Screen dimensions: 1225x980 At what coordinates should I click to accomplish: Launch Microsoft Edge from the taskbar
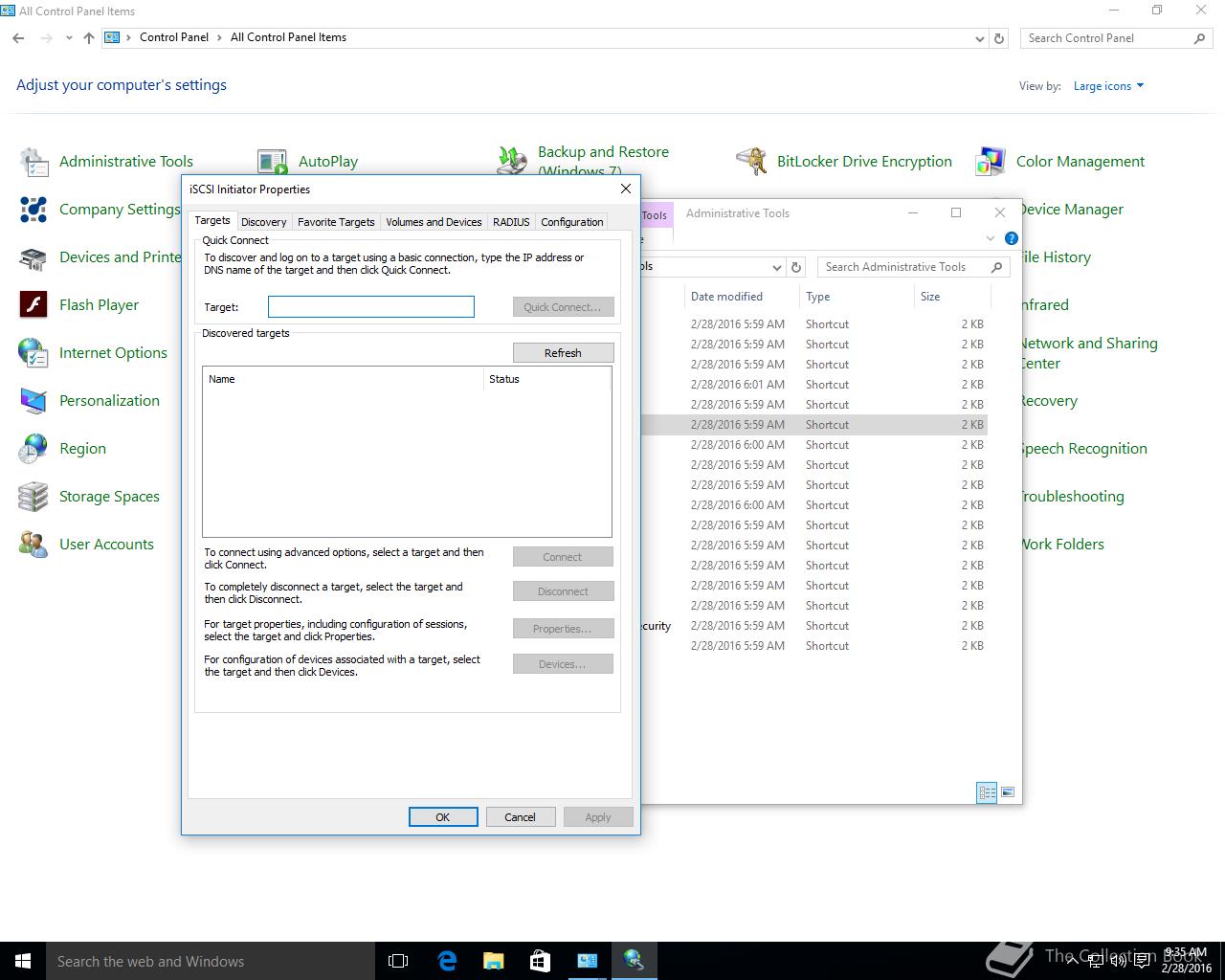click(446, 961)
